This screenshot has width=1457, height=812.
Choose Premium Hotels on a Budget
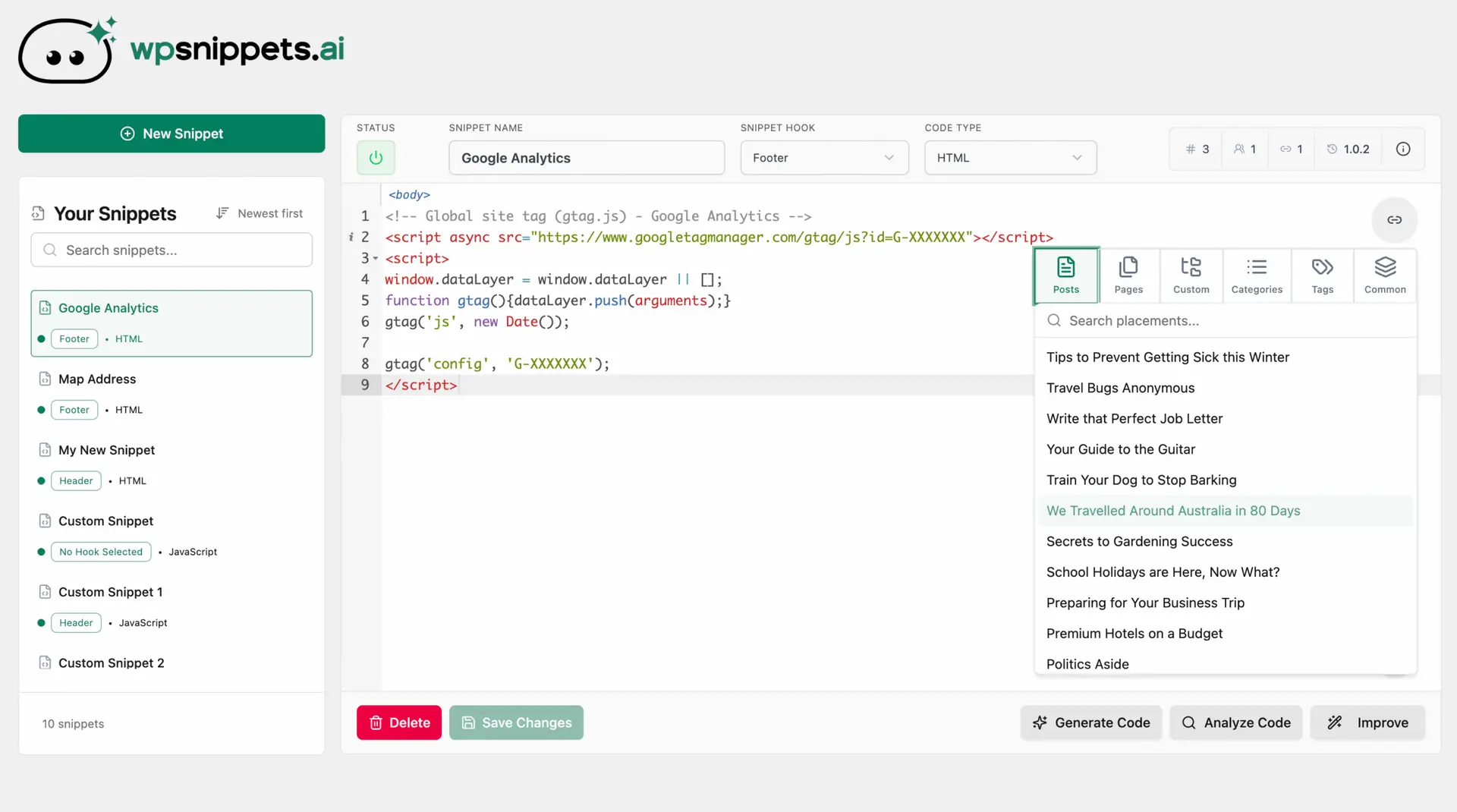[1225, 634]
